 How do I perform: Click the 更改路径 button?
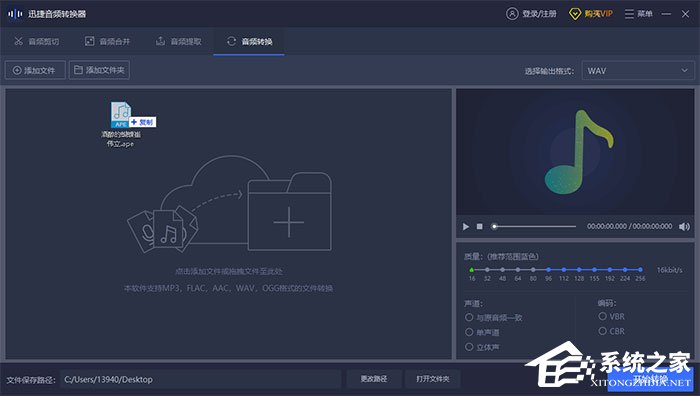point(374,379)
